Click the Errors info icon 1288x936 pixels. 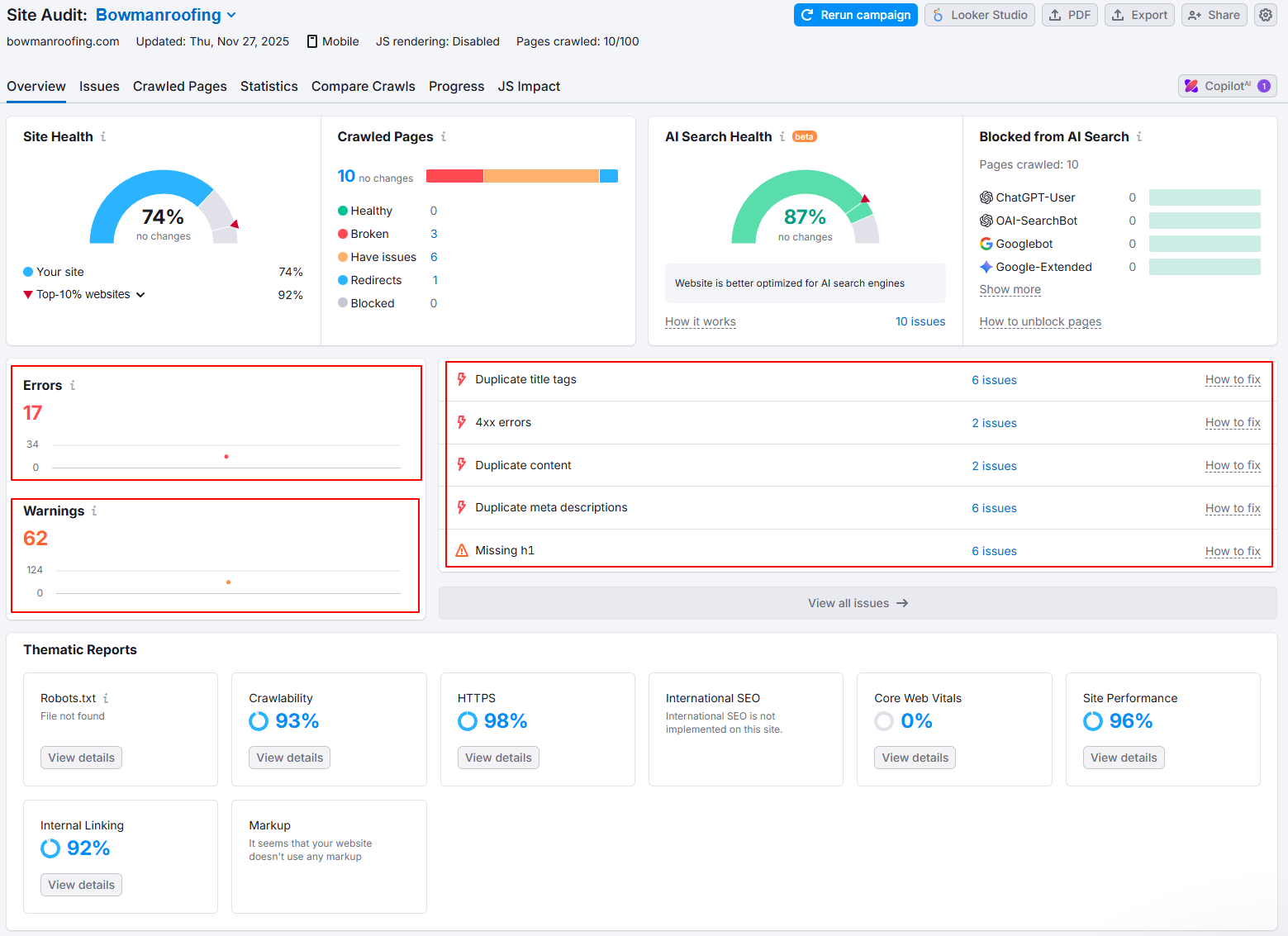point(73,386)
